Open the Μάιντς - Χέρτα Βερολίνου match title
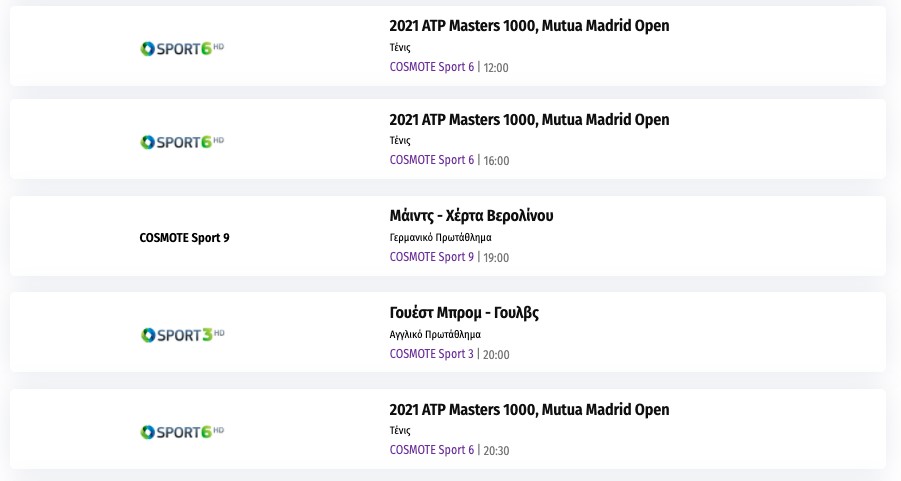Image resolution: width=901 pixels, height=481 pixels. point(471,216)
